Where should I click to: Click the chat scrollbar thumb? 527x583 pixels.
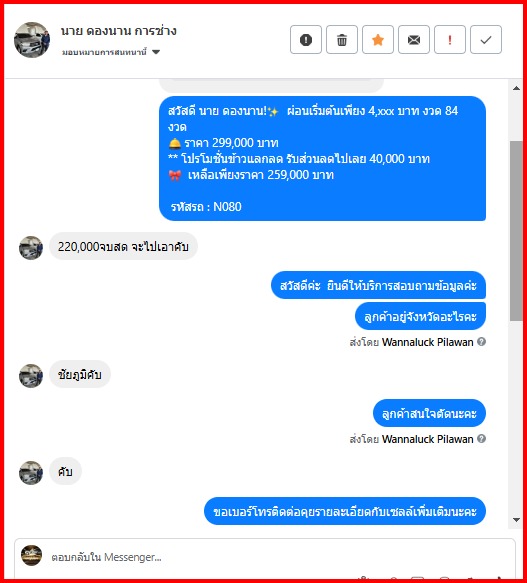[516, 231]
